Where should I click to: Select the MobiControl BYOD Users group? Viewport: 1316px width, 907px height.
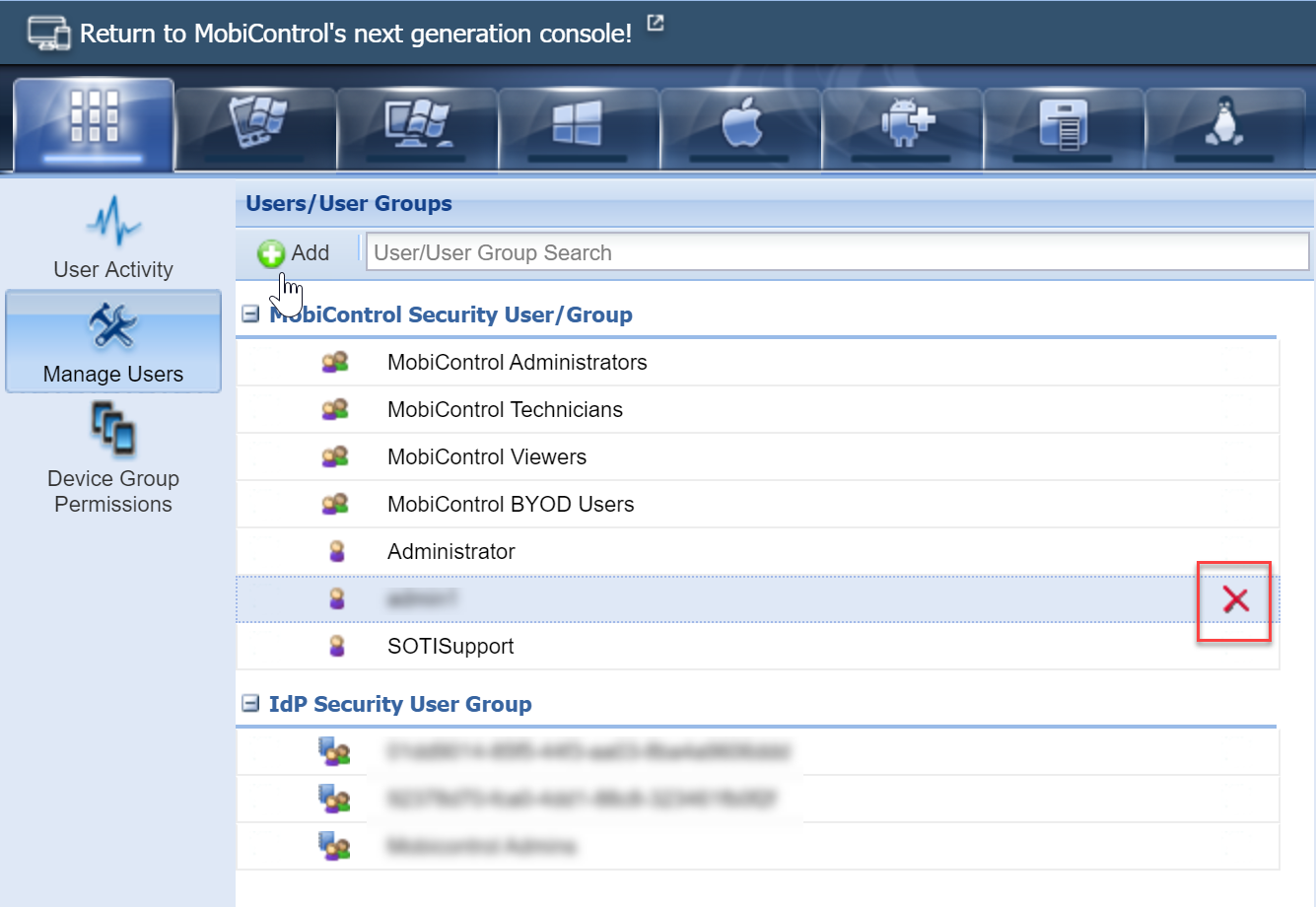pos(511,505)
